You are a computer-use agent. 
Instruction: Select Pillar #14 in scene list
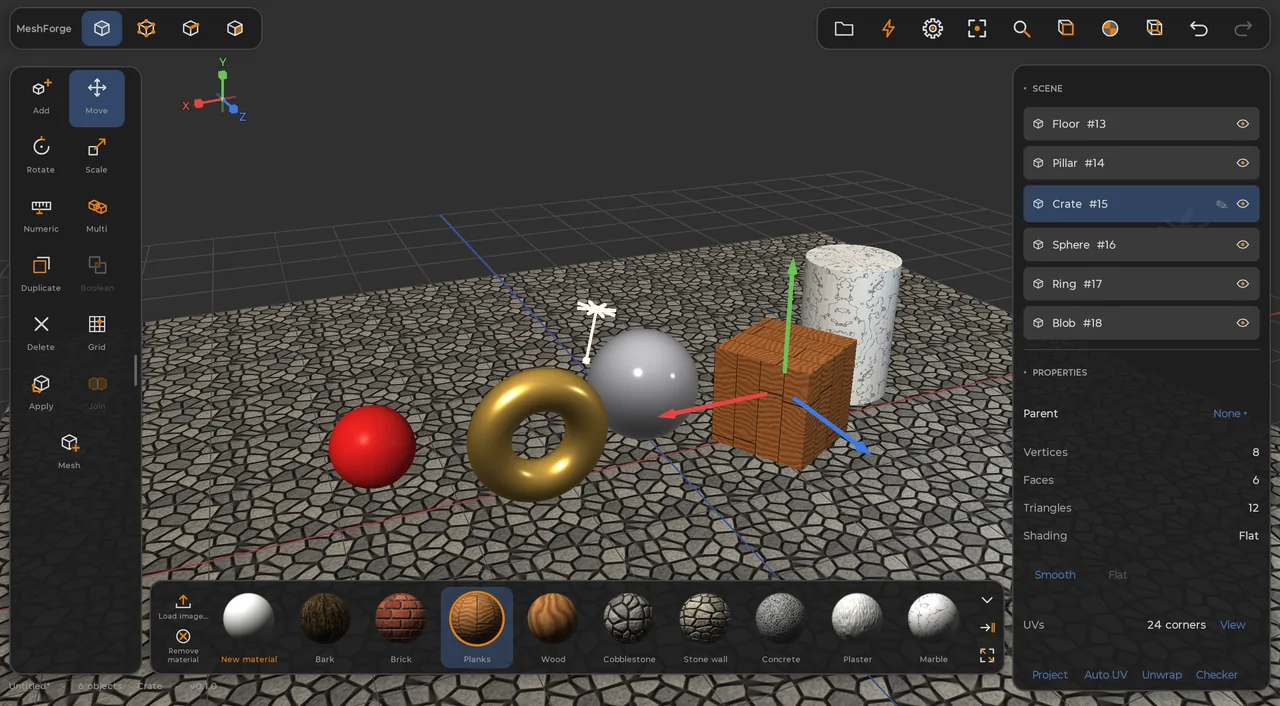click(x=1141, y=163)
